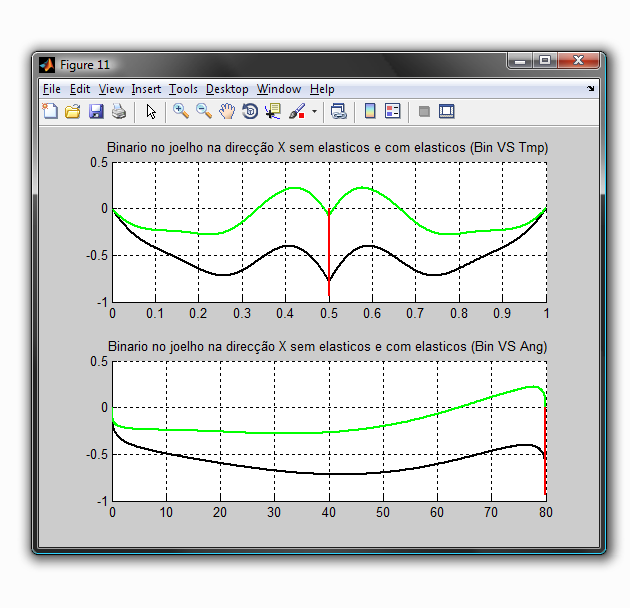Toggle the Data Cursor tool
This screenshot has height=608, width=630.
point(273,111)
